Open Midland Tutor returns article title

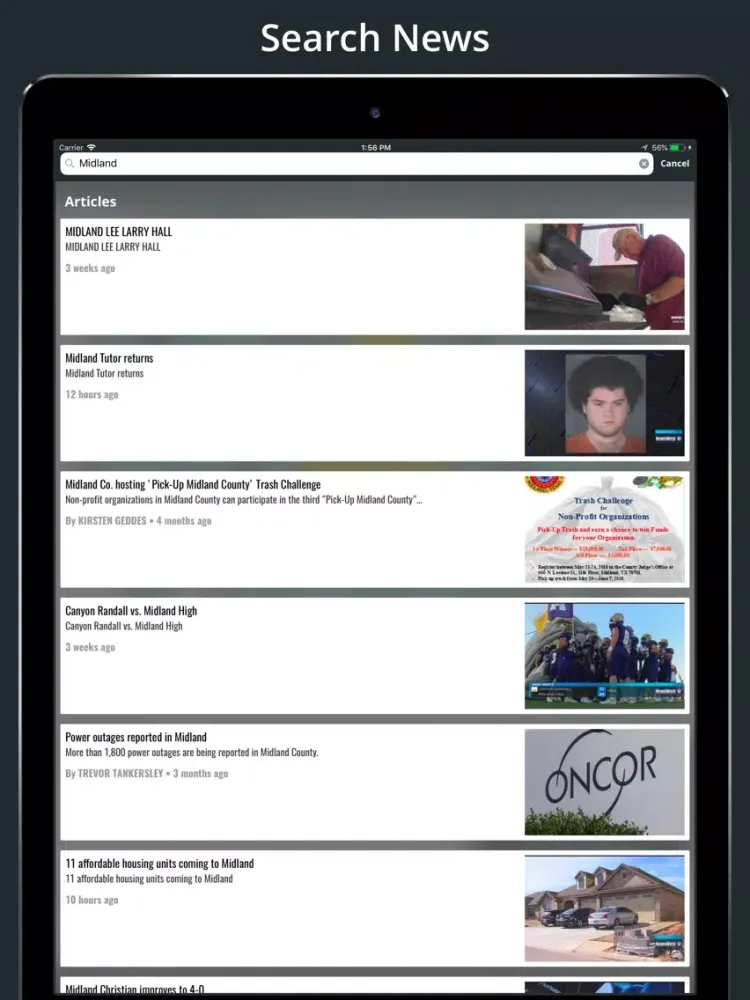pyautogui.click(x=109, y=358)
